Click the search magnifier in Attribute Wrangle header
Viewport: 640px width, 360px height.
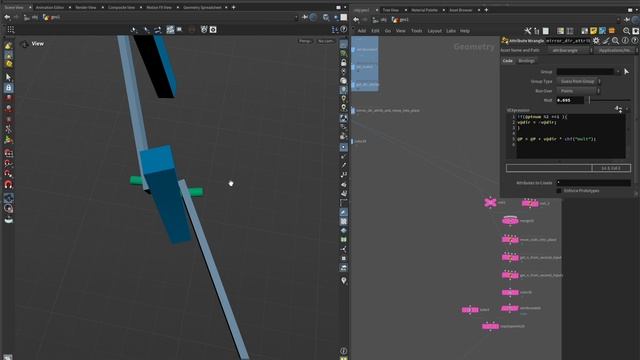coord(616,40)
